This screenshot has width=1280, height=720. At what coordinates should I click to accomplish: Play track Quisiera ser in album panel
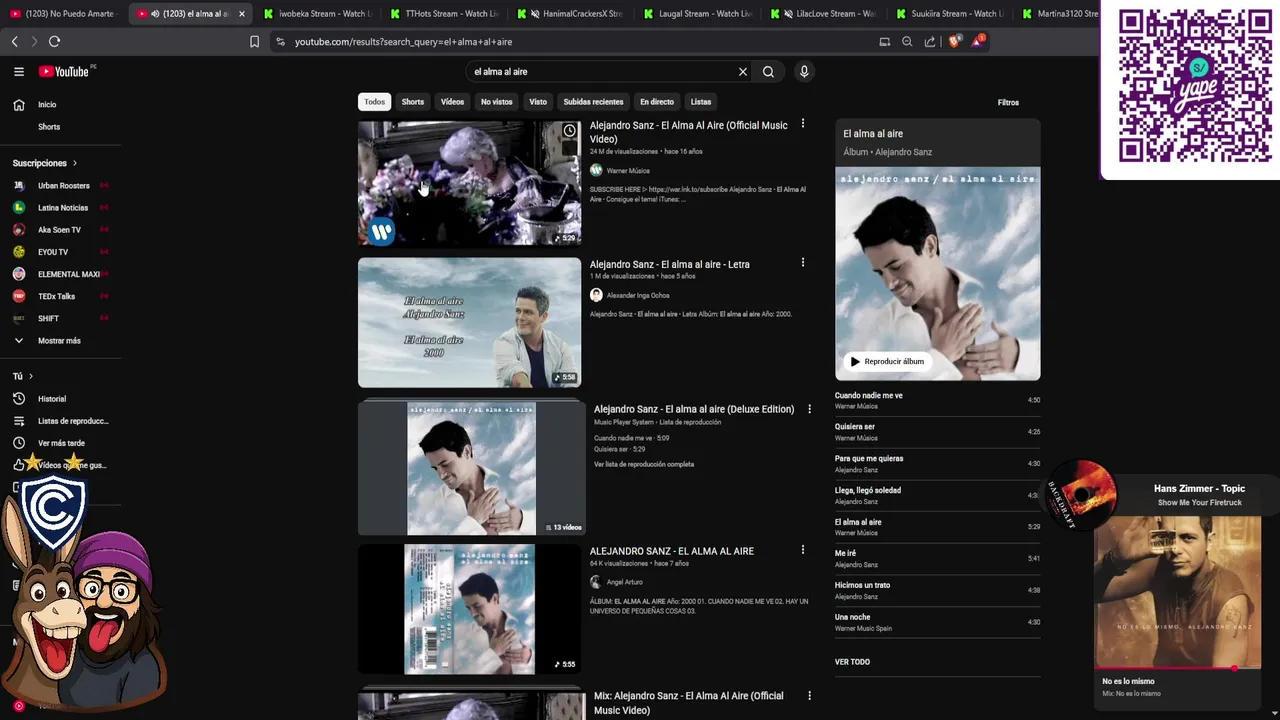(938, 432)
